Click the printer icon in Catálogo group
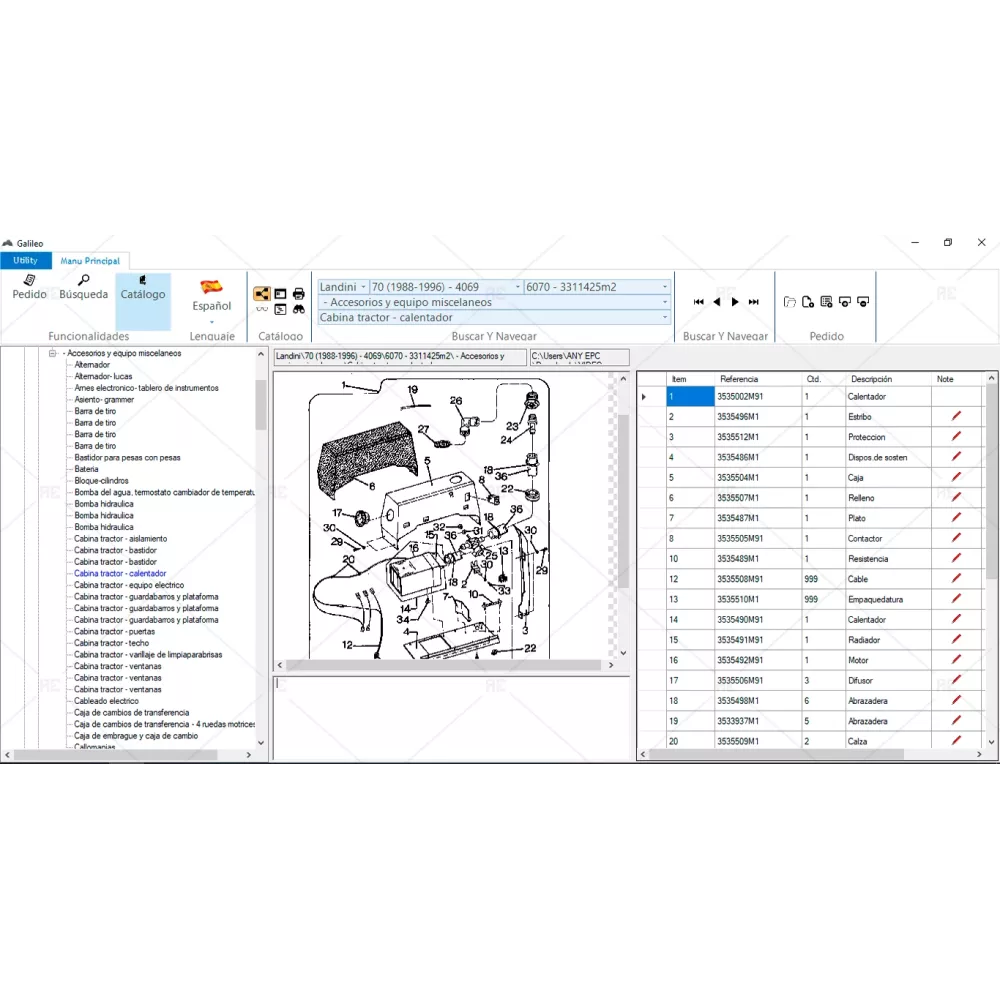This screenshot has width=1000, height=1000. pyautogui.click(x=298, y=294)
